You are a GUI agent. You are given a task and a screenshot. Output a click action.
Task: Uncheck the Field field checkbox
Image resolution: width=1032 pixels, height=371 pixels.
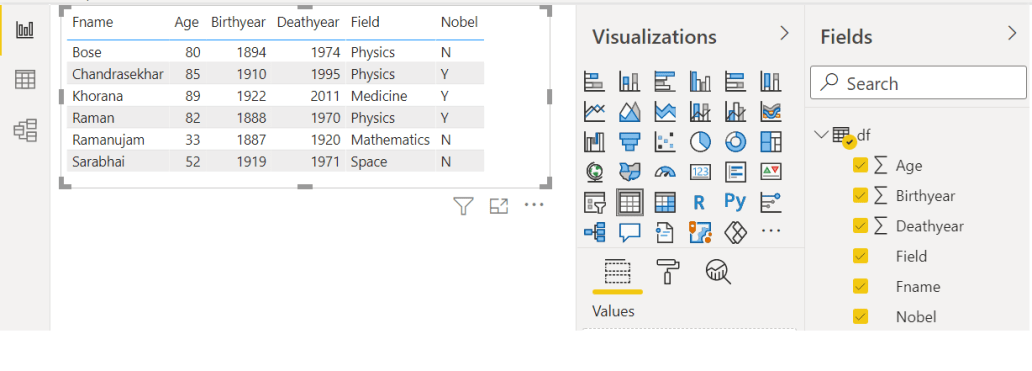click(x=860, y=256)
